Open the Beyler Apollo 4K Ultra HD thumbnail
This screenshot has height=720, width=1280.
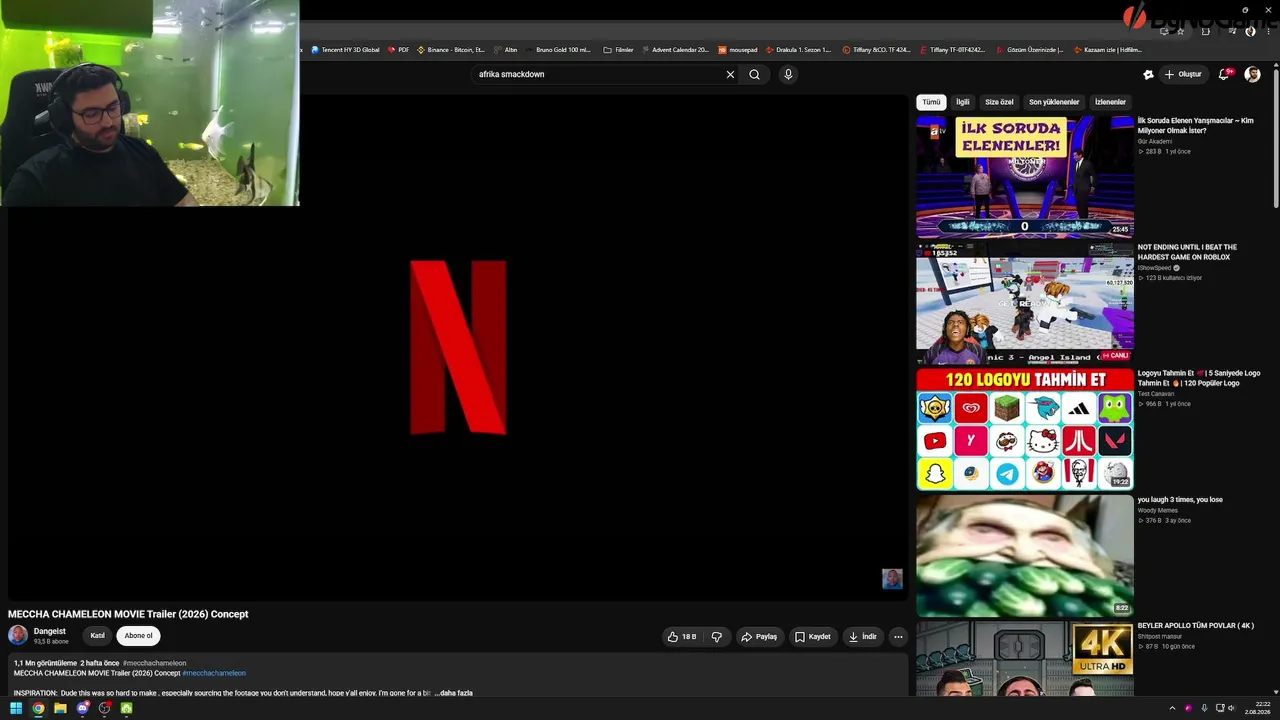coord(1025,659)
